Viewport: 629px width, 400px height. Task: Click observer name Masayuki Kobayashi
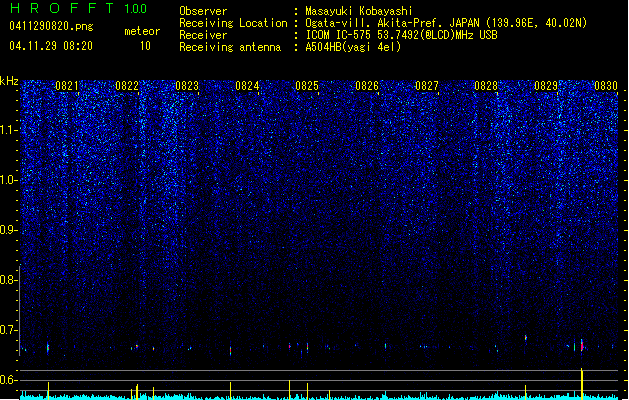pyautogui.click(x=359, y=11)
